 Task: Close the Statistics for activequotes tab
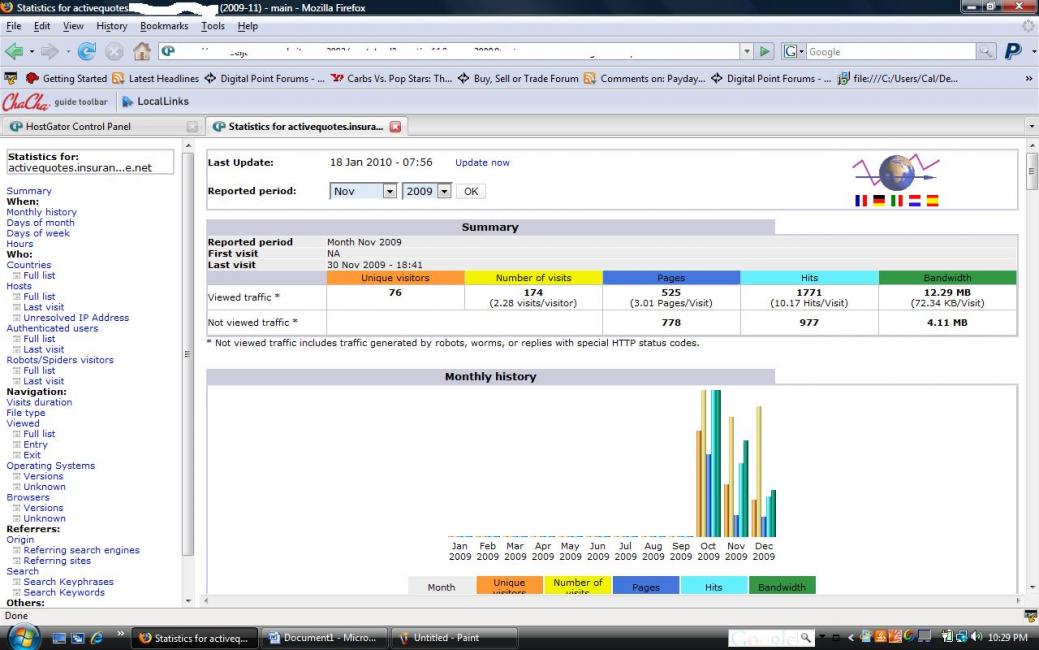[x=395, y=127]
